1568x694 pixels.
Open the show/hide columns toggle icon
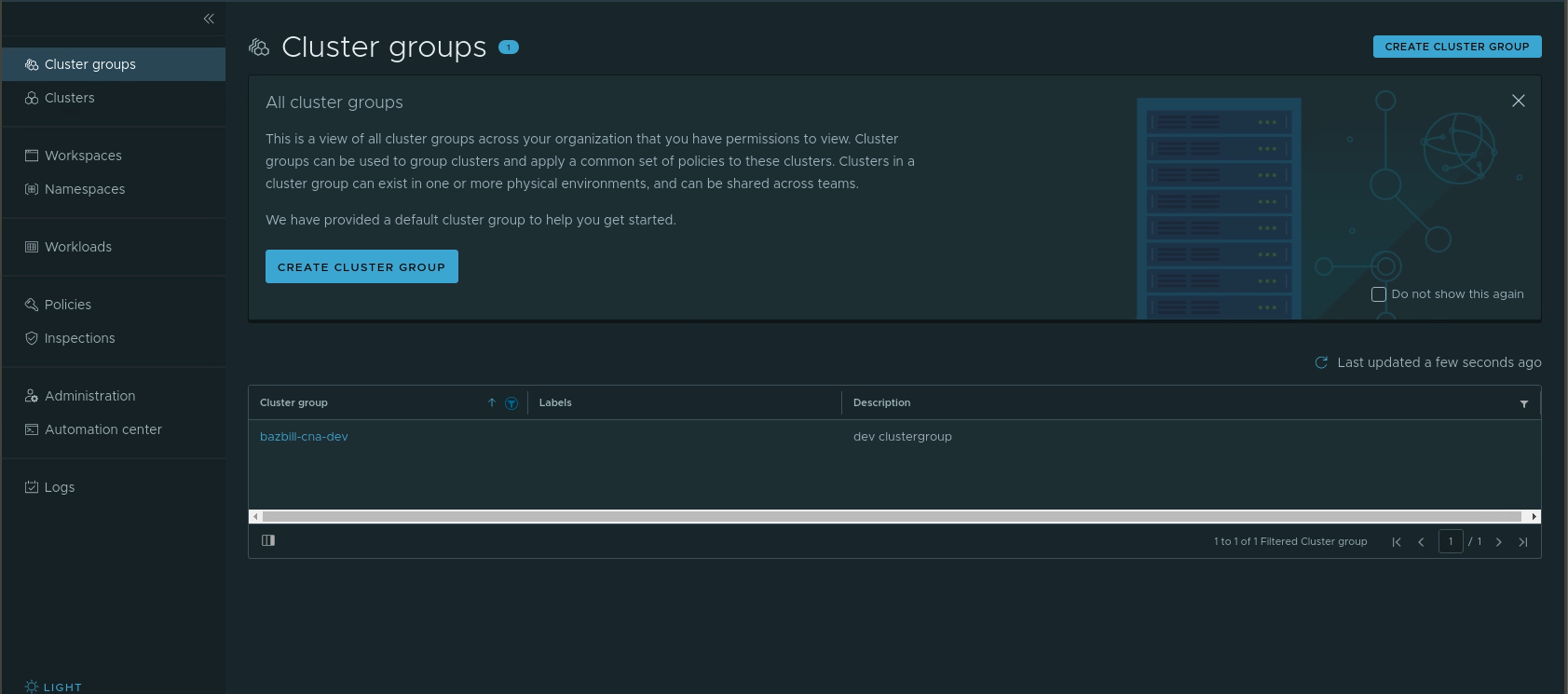point(268,540)
